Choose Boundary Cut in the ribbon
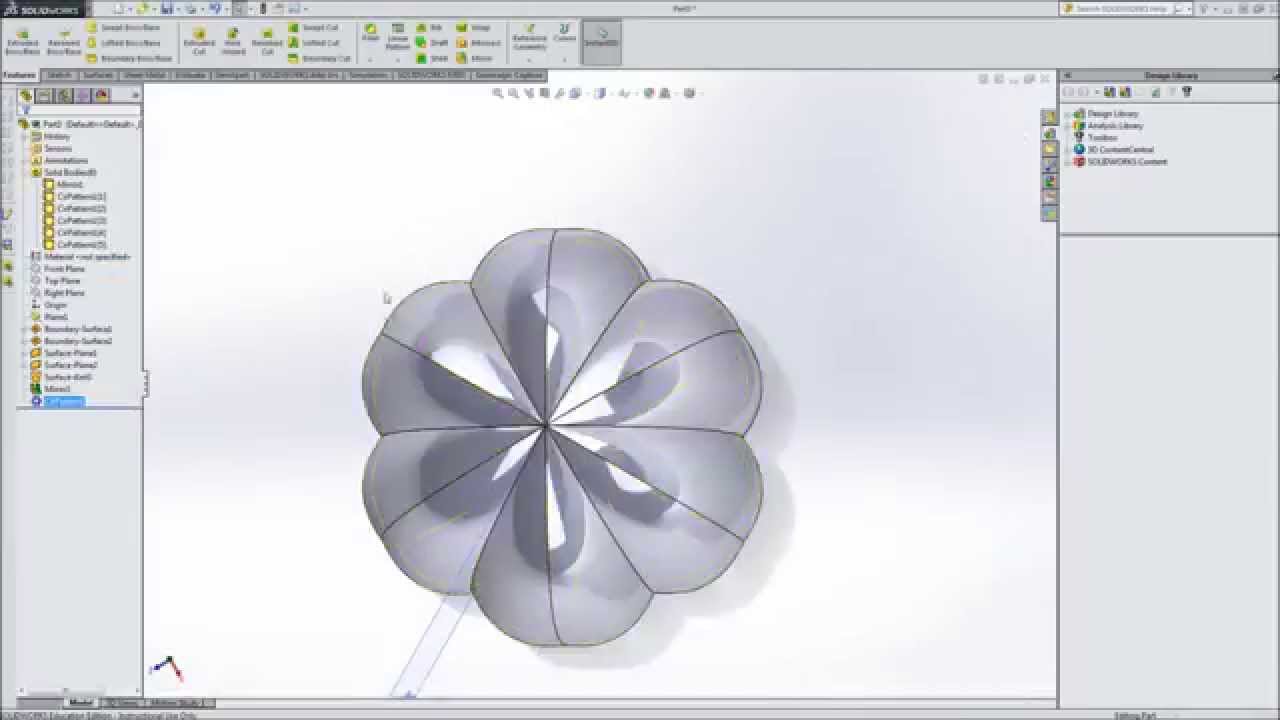 pyautogui.click(x=319, y=58)
